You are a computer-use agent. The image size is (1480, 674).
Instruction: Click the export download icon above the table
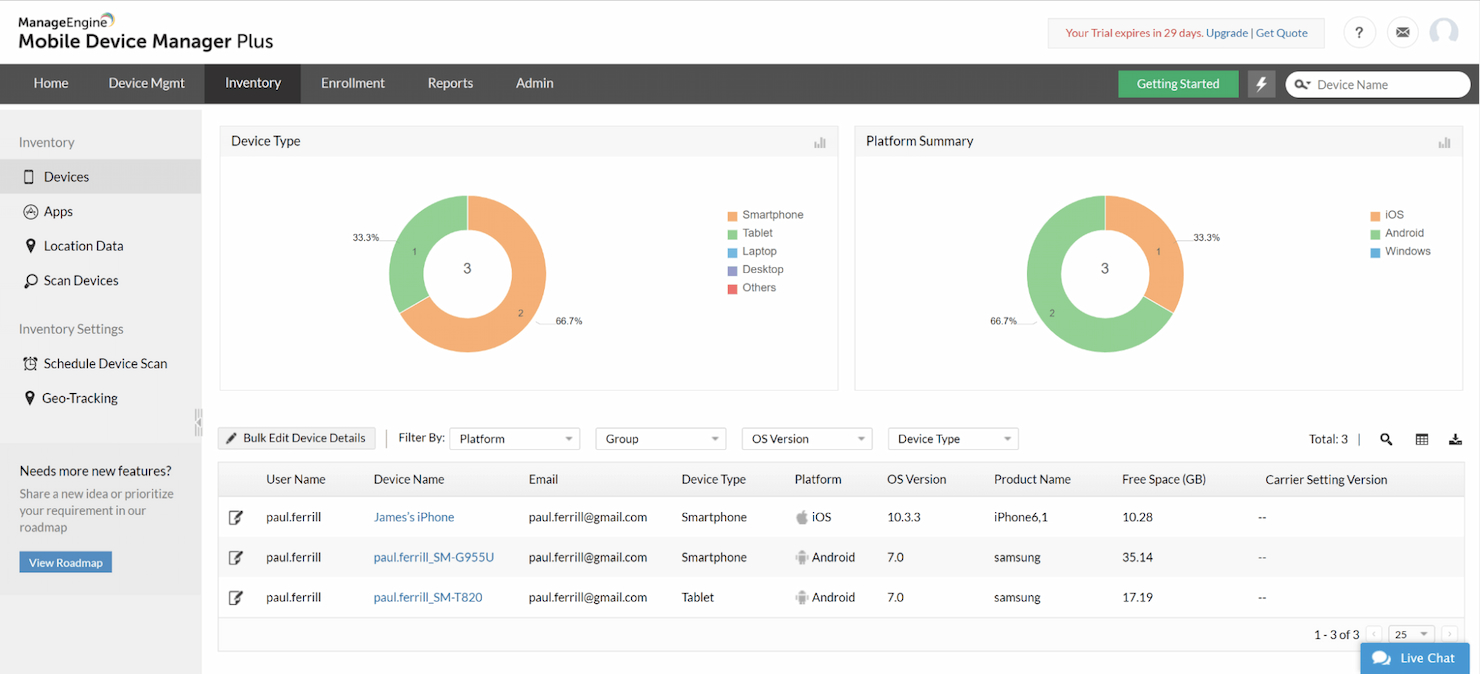(x=1455, y=439)
